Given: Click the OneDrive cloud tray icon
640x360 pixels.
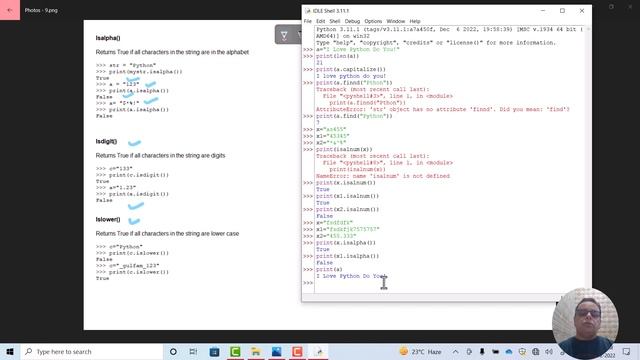Looking at the screenshot, I should point(509,351).
